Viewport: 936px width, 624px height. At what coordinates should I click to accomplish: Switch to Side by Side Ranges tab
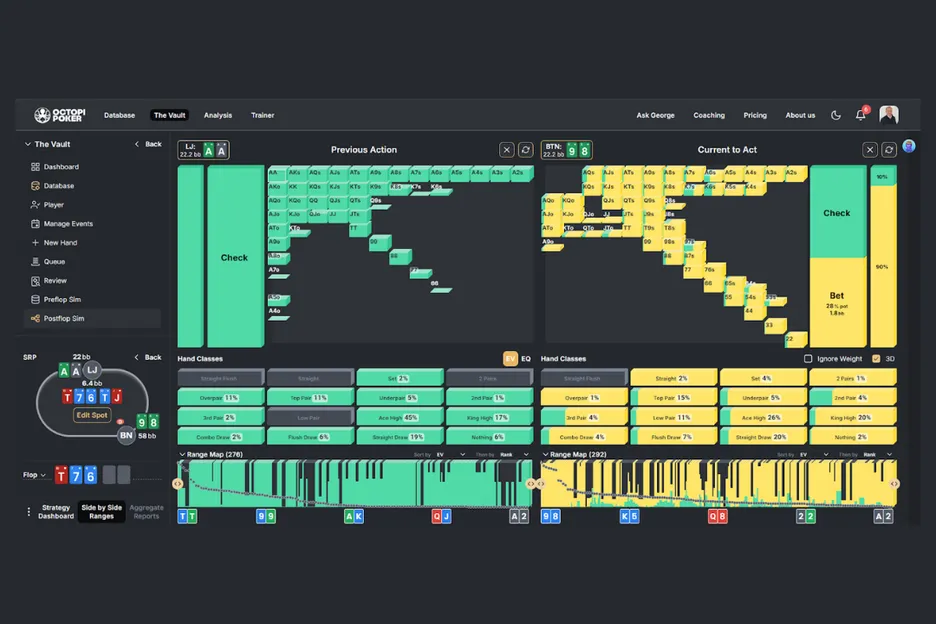click(x=101, y=511)
